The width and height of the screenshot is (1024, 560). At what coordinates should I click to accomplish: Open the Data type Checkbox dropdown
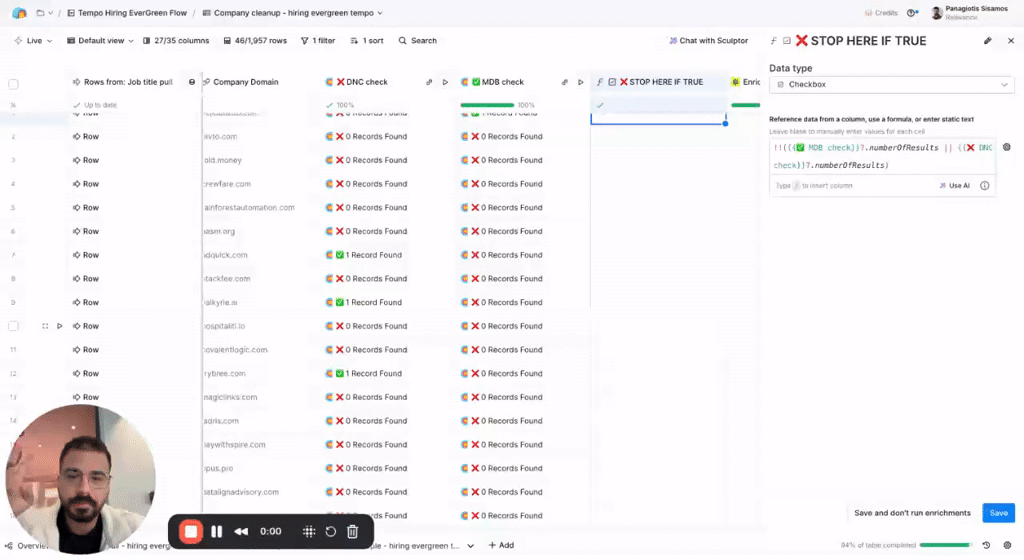[x=891, y=85]
